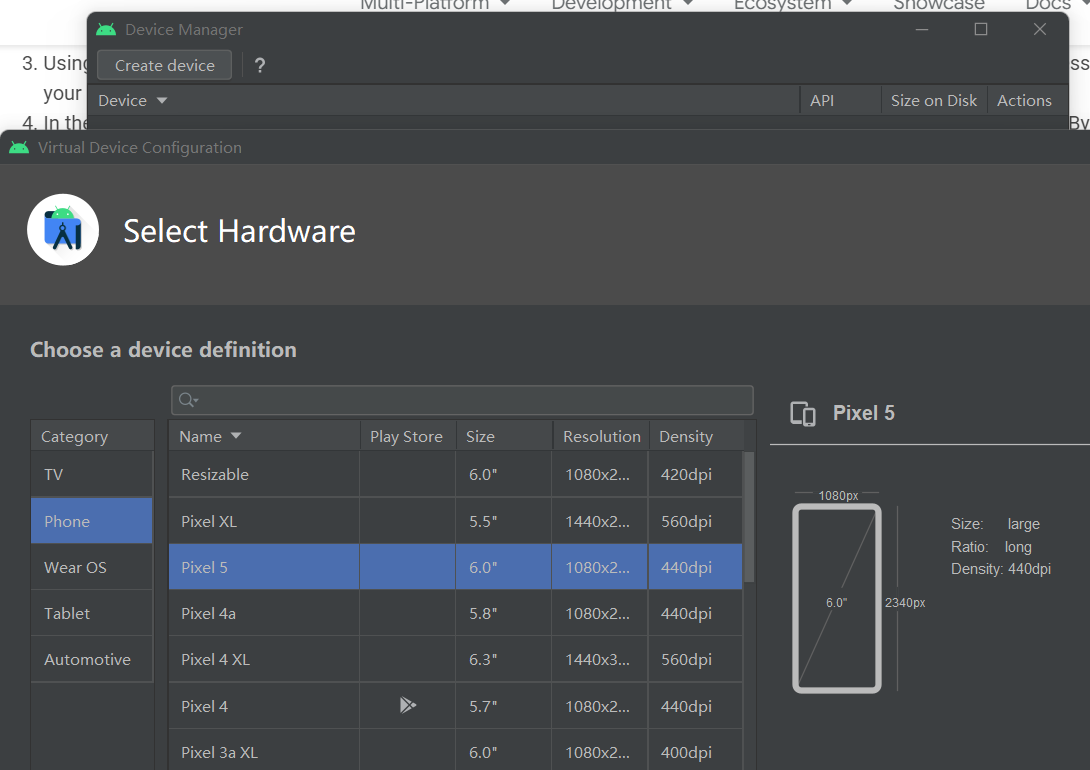Open the Ecosystem menu in the browser page
The width and height of the screenshot is (1090, 770).
point(792,4)
